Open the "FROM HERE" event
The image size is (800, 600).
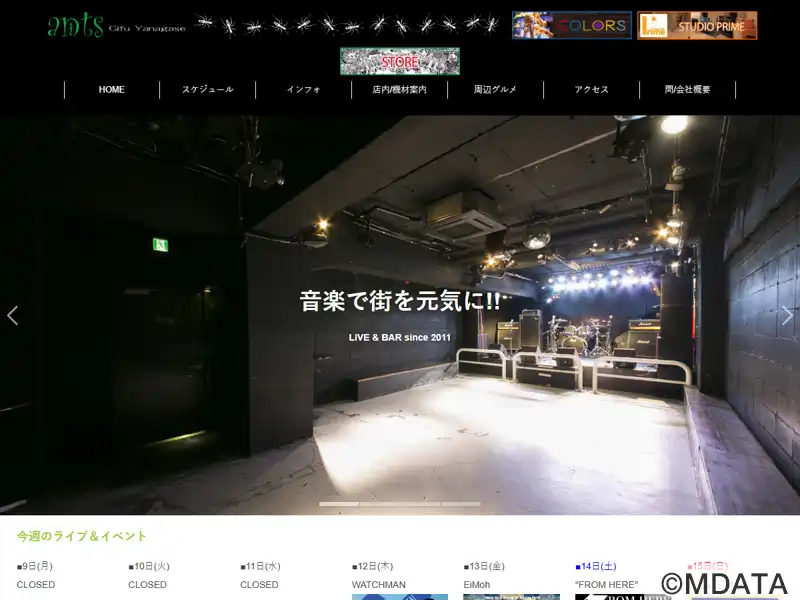pyautogui.click(x=607, y=585)
